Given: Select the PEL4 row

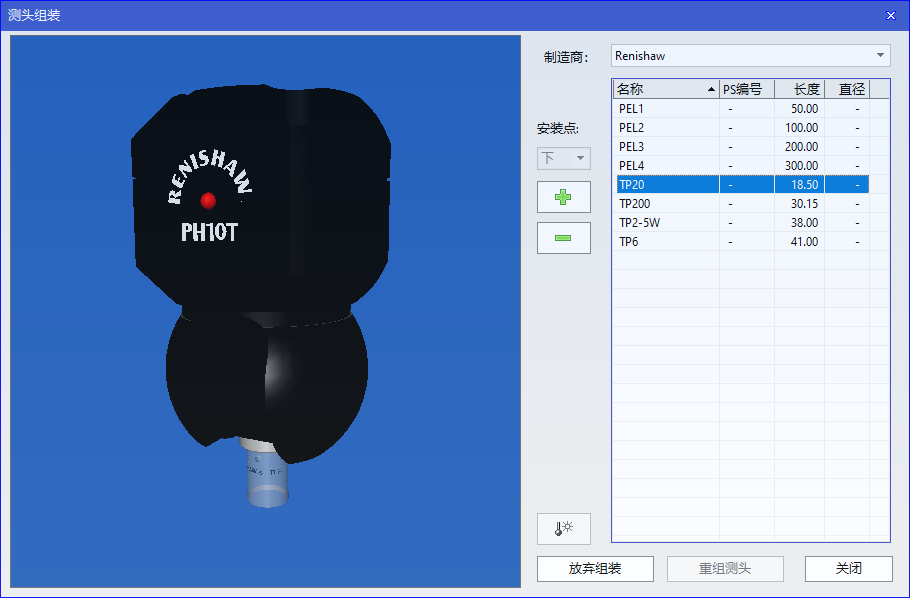Looking at the screenshot, I should coord(741,165).
